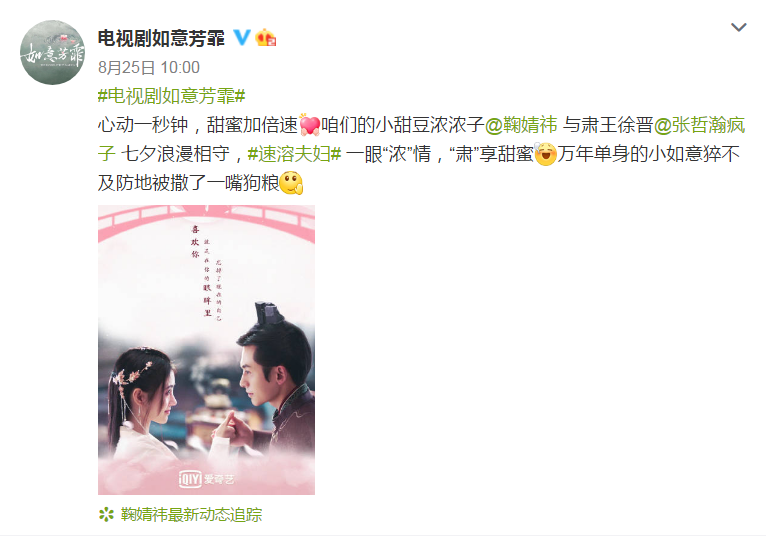766x540 pixels.
Task: Open 鞠婧祎最新动态追踪 tracking link
Action: click(191, 515)
